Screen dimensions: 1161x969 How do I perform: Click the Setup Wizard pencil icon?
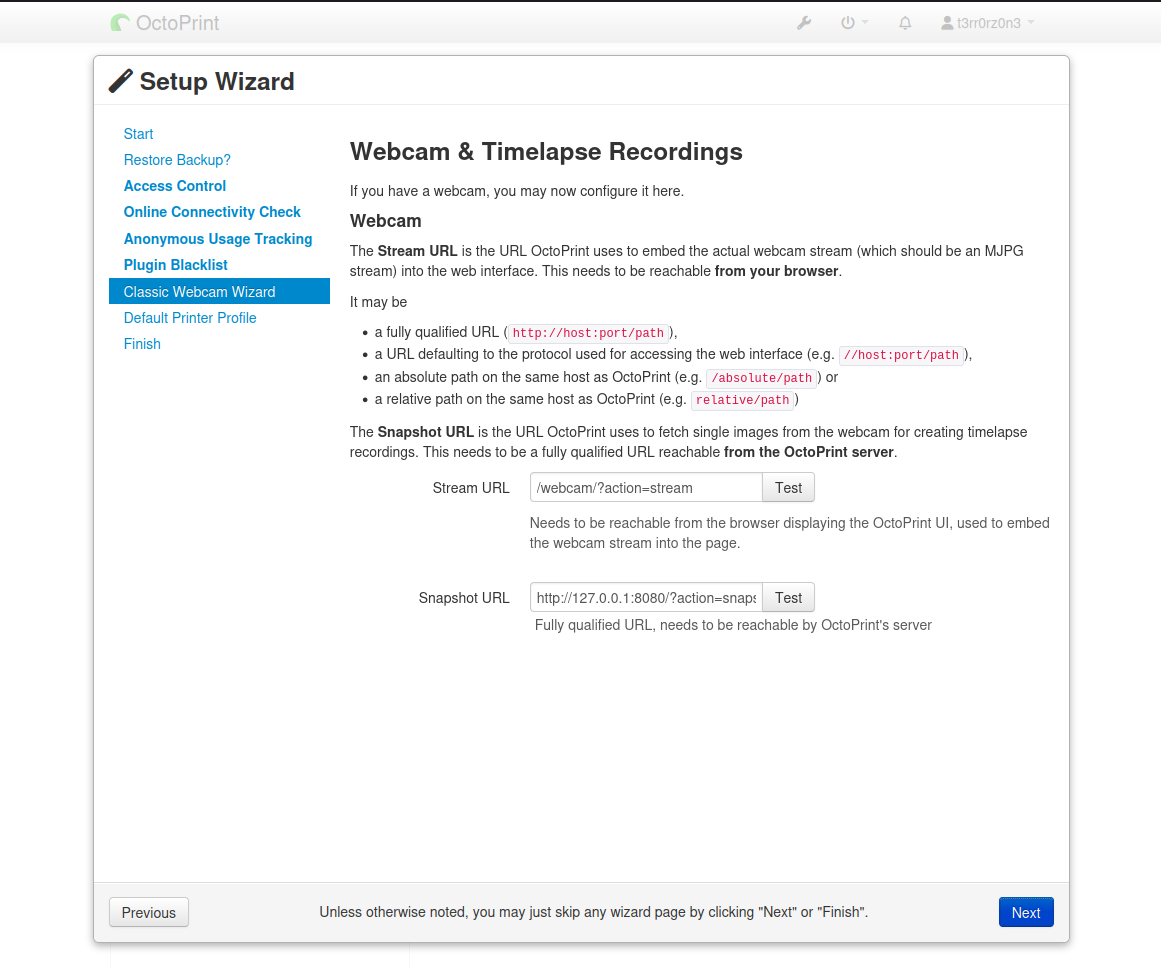pyautogui.click(x=121, y=81)
